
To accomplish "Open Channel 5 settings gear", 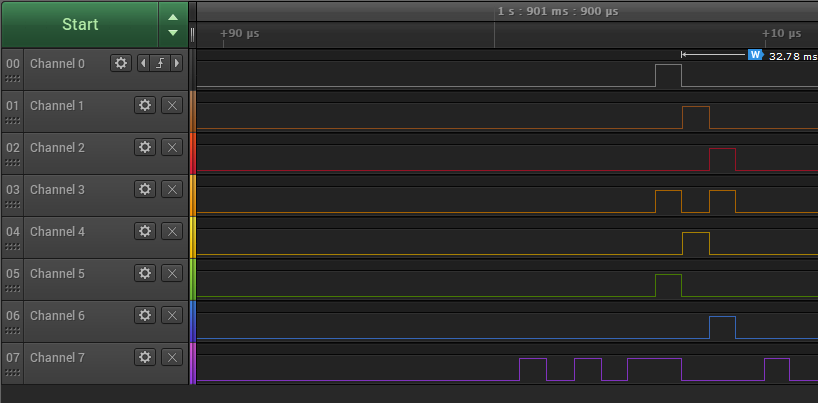I will (x=145, y=273).
